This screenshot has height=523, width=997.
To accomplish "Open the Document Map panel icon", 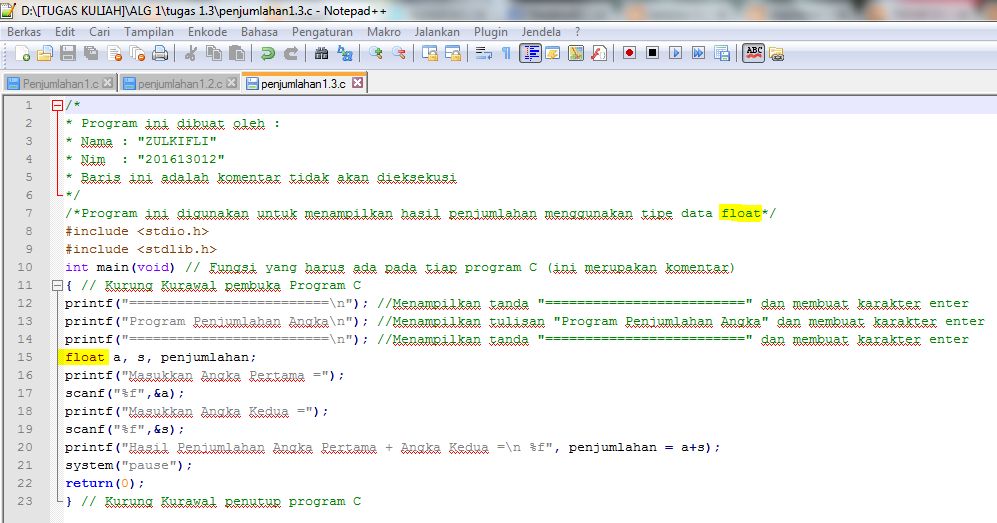I will pos(576,53).
